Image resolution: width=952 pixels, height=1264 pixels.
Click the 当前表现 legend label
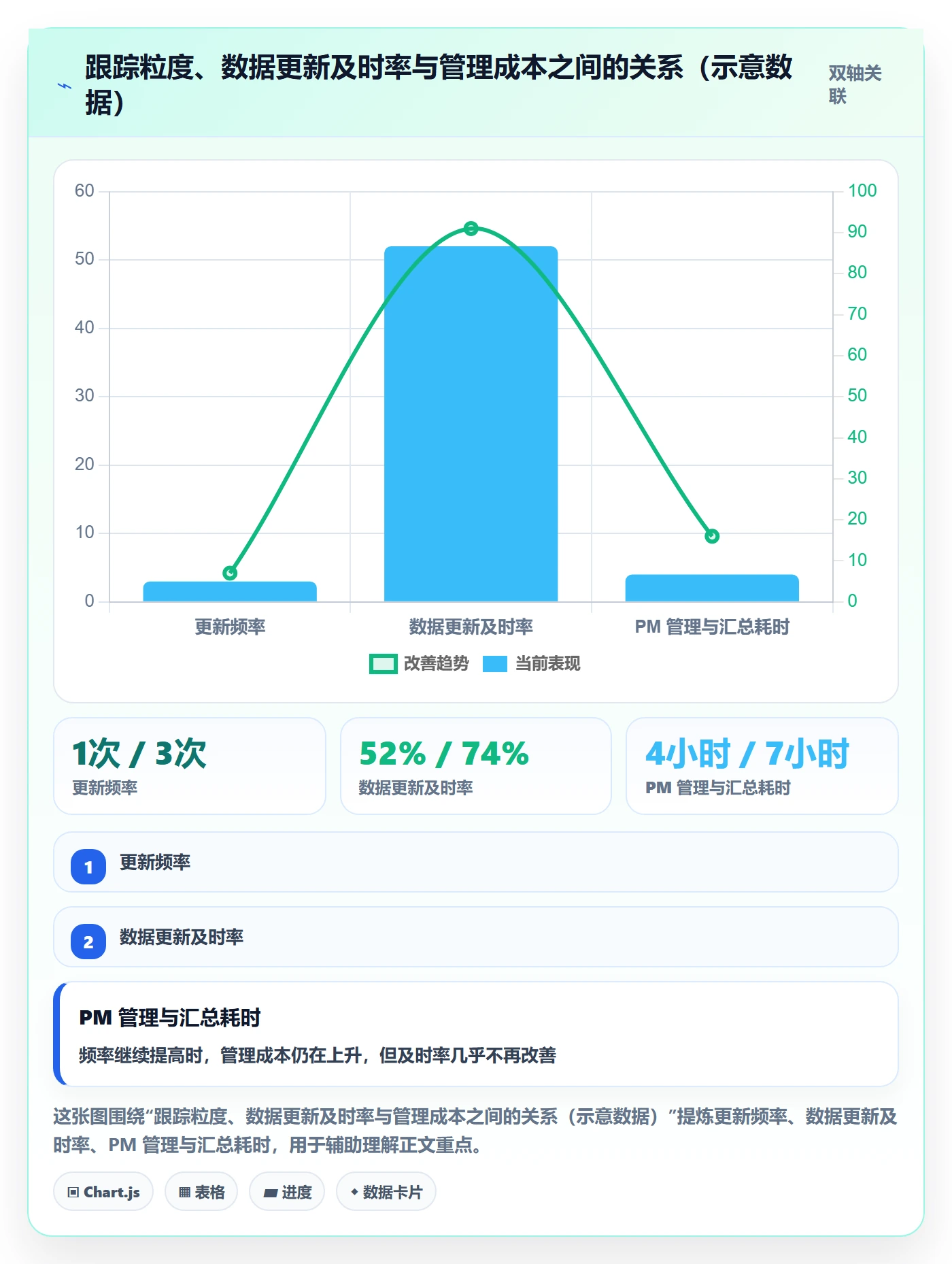pyautogui.click(x=548, y=664)
